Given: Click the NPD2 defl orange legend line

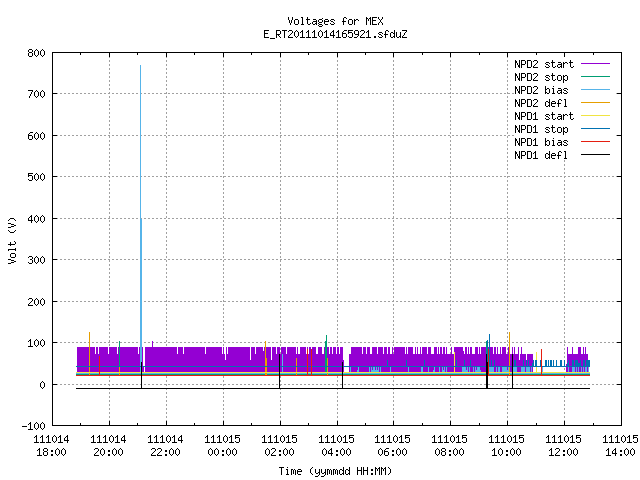Looking at the screenshot, I should [x=595, y=103].
